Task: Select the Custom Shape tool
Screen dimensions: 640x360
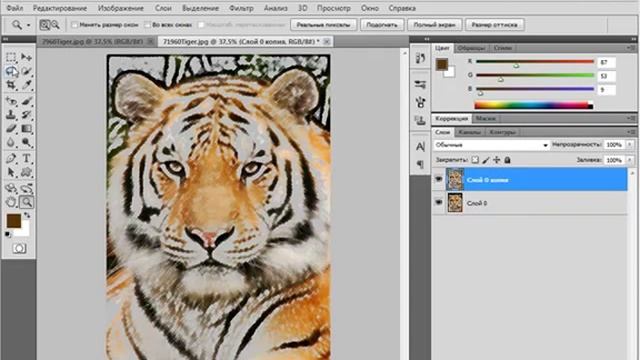Action: [x=27, y=172]
